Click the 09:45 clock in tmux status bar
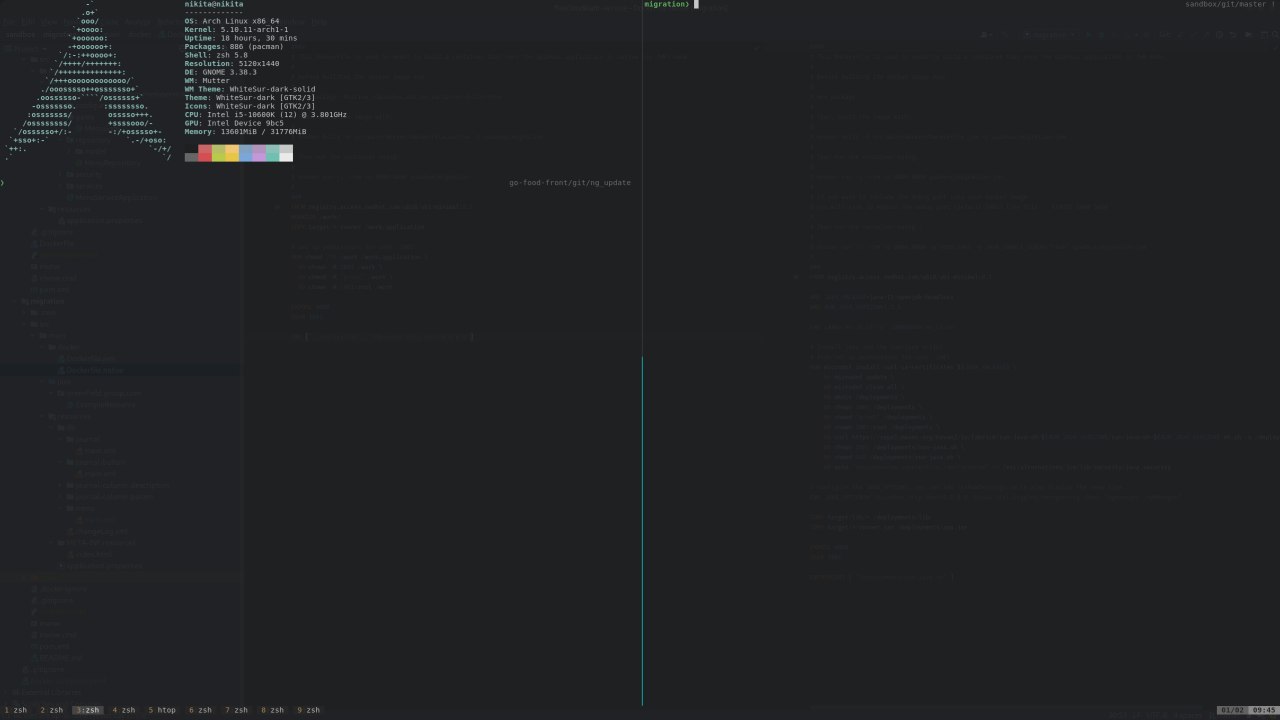1280x720 pixels. pos(1263,710)
